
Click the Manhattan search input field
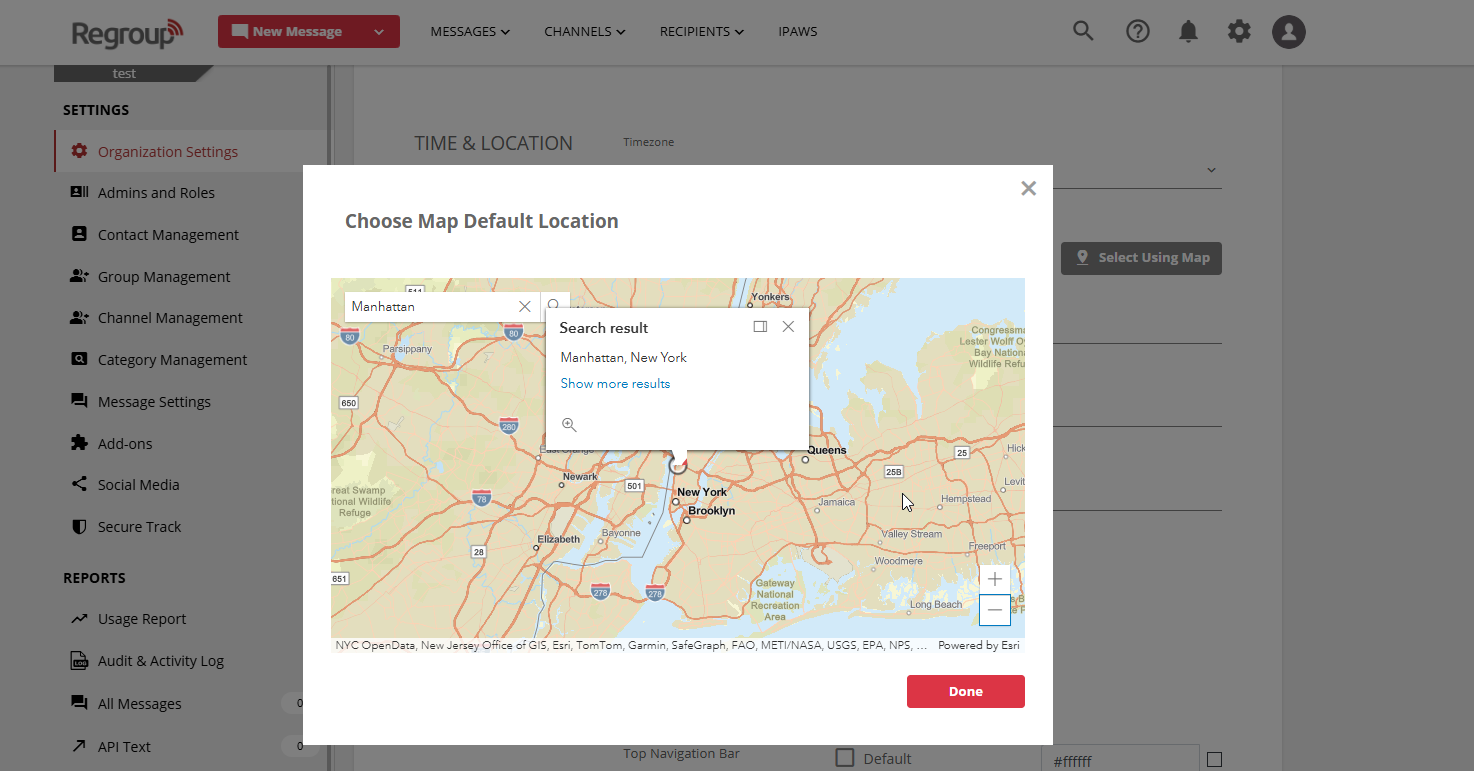point(430,307)
